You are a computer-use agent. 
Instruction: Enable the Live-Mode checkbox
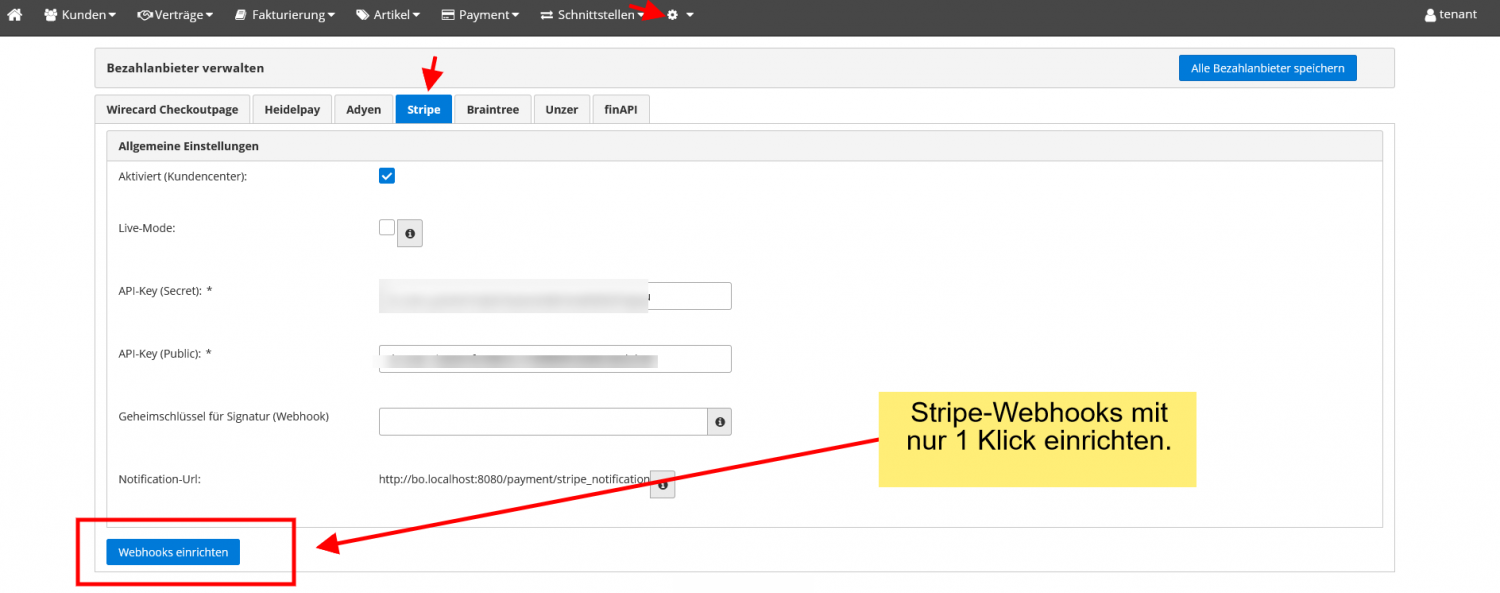click(x=387, y=228)
